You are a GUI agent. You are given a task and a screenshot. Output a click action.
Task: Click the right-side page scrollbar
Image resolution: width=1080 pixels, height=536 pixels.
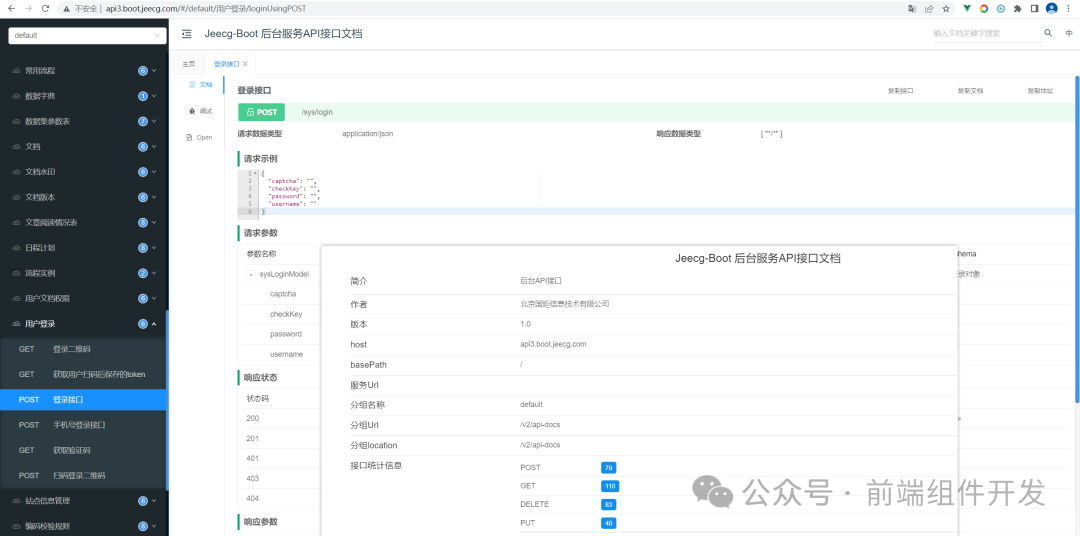point(1077,238)
